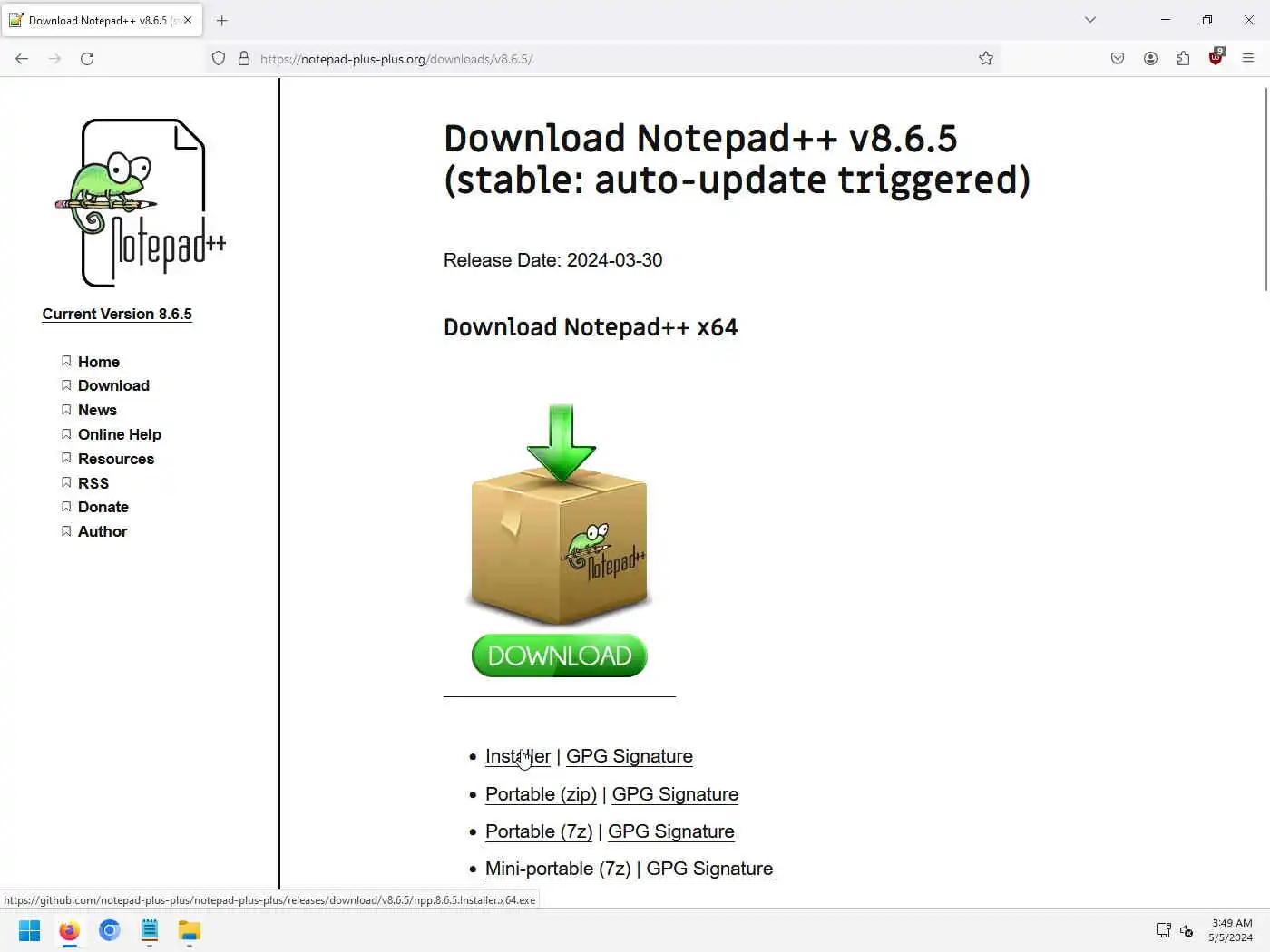Open Firefox account icon
This screenshot has width=1270, height=952.
(x=1150, y=59)
